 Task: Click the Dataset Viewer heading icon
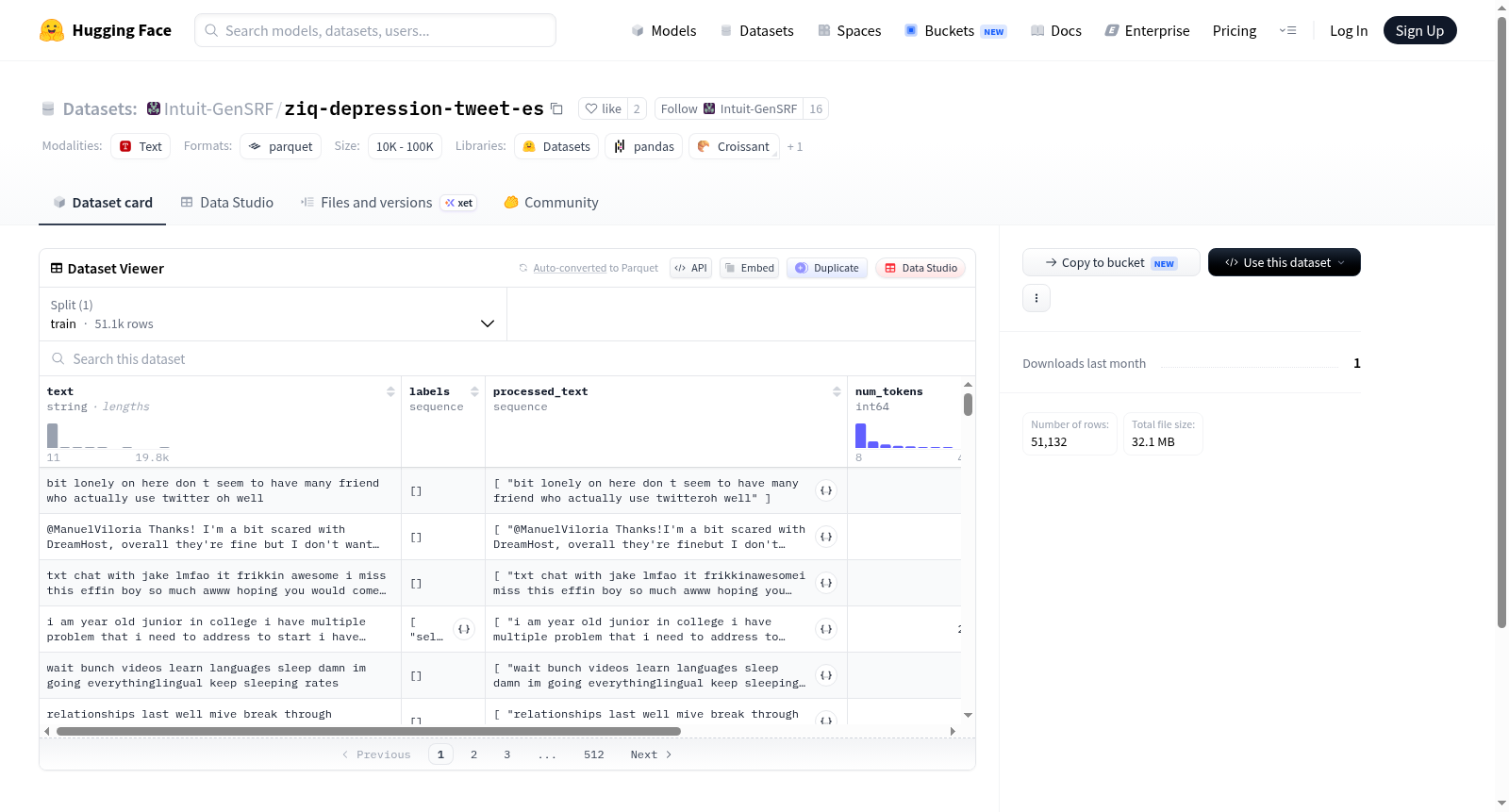click(x=57, y=269)
